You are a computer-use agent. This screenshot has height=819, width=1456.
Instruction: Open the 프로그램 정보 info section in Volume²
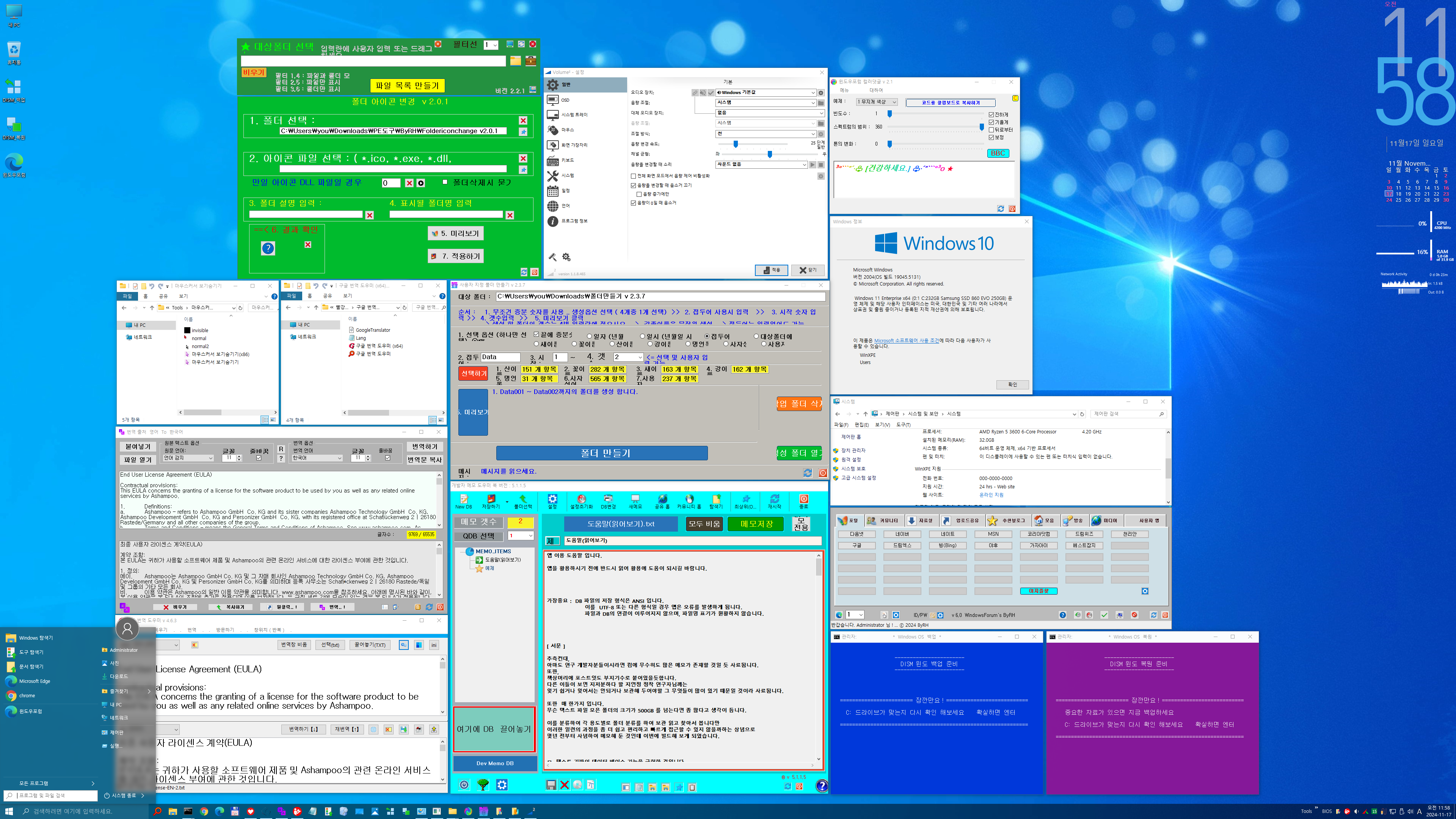[x=585, y=221]
